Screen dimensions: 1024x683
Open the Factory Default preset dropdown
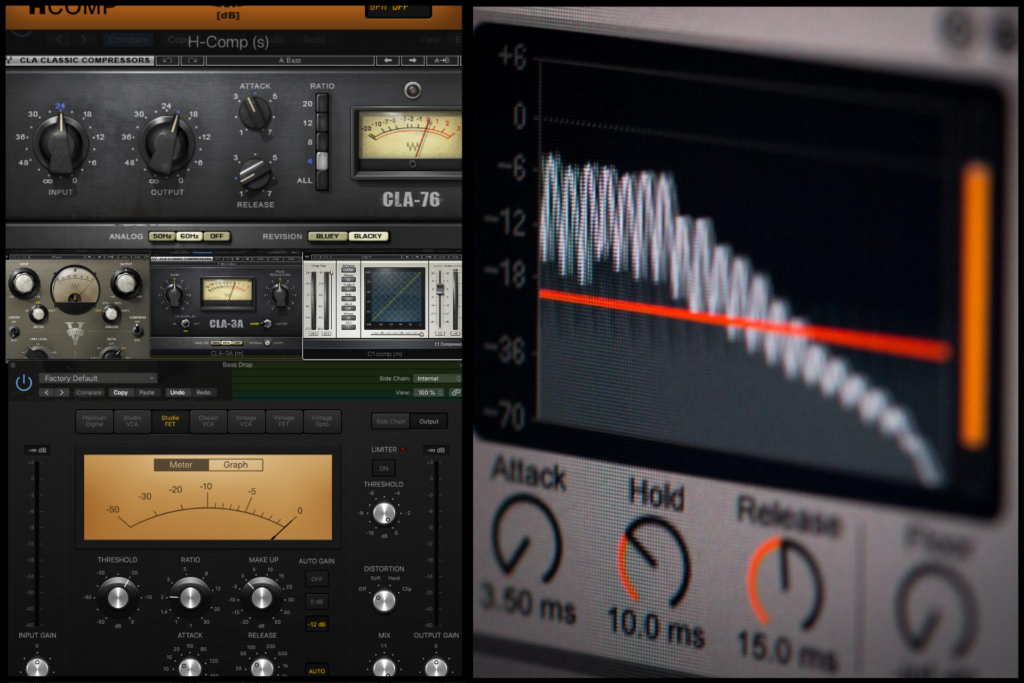98,378
